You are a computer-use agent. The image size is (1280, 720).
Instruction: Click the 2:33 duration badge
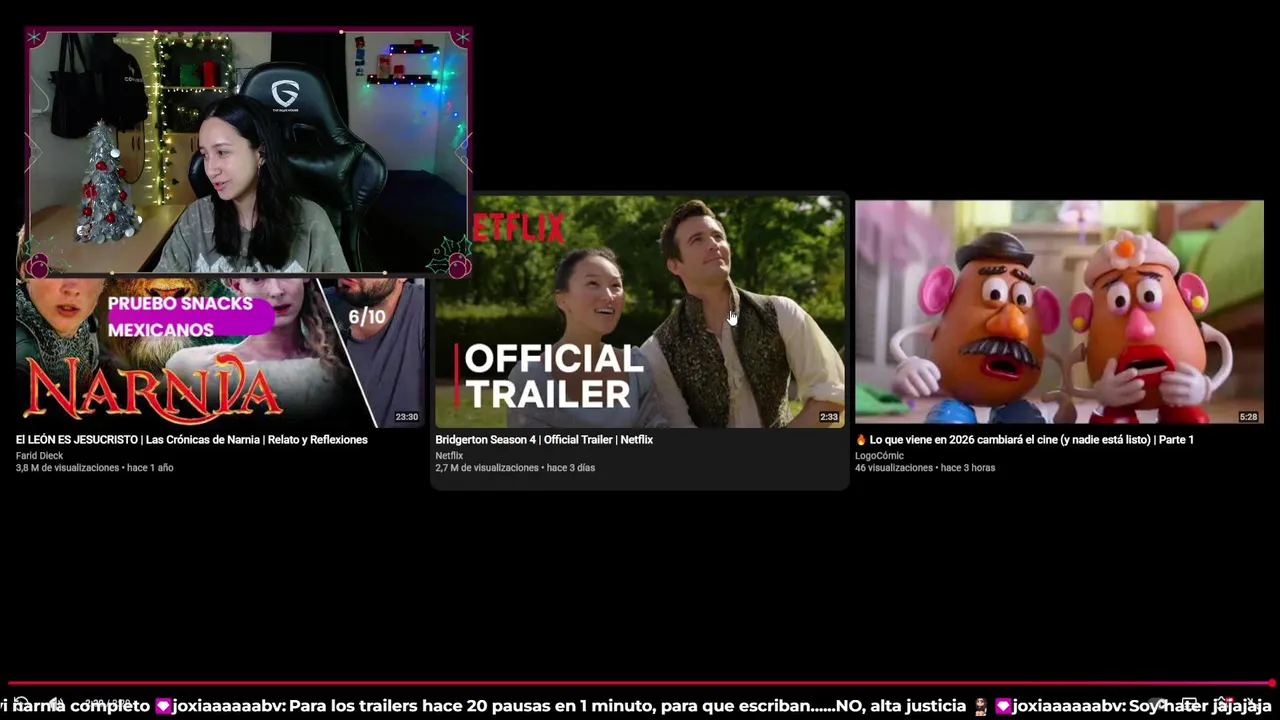click(829, 417)
